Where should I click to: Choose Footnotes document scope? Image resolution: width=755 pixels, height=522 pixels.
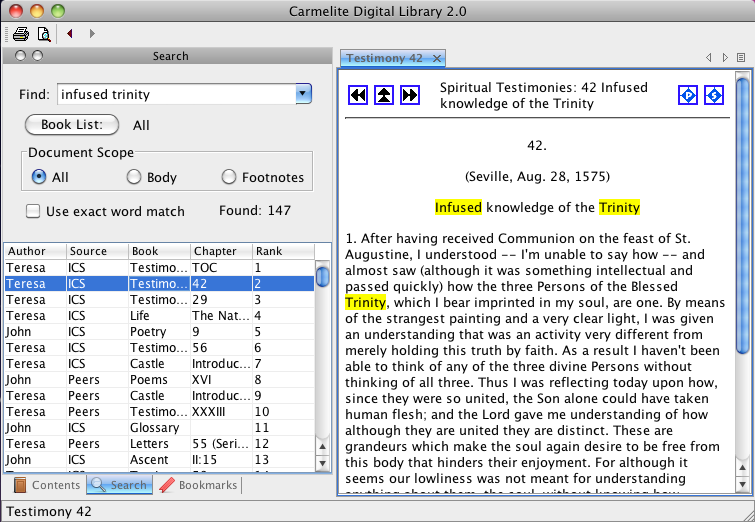[229, 177]
